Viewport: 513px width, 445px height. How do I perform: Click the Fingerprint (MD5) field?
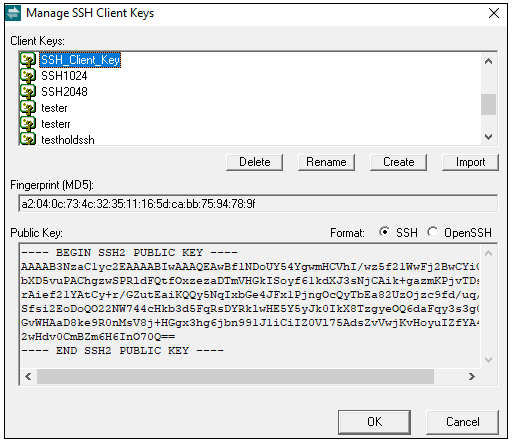[258, 203]
